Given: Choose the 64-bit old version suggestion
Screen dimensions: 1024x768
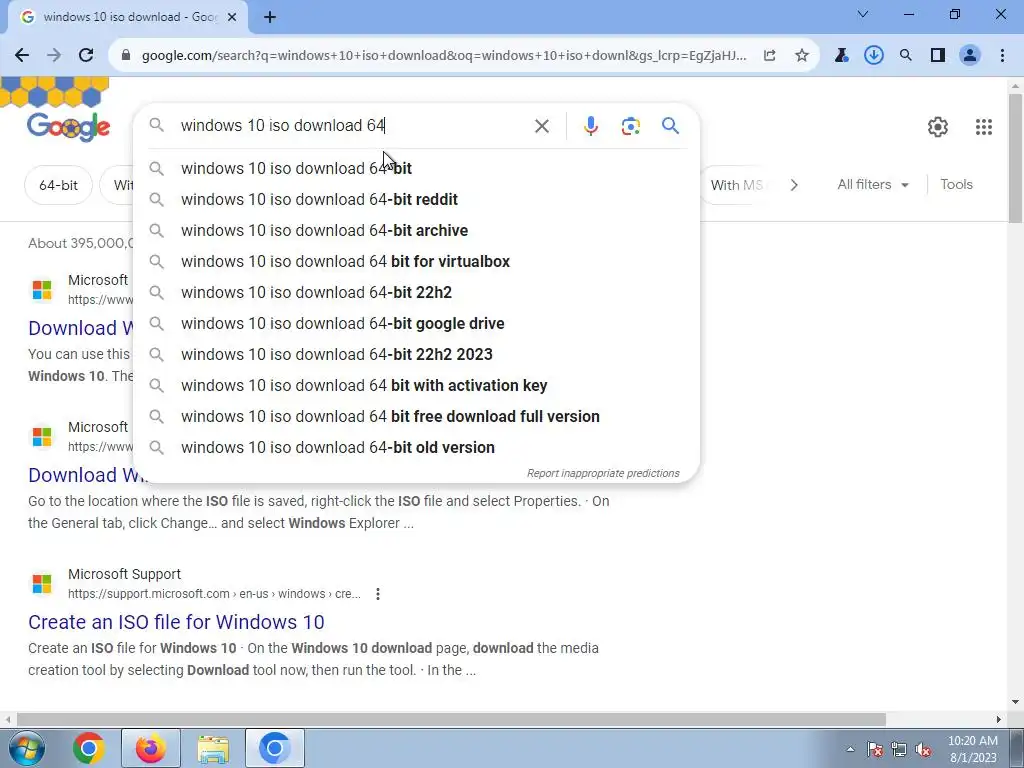Looking at the screenshot, I should point(417,447).
